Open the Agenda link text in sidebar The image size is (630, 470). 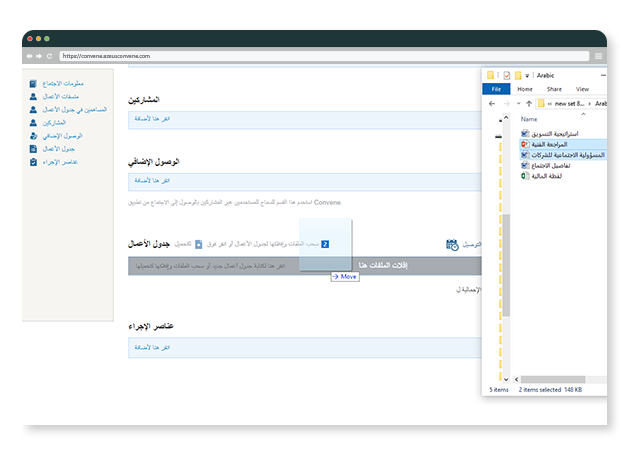click(59, 149)
